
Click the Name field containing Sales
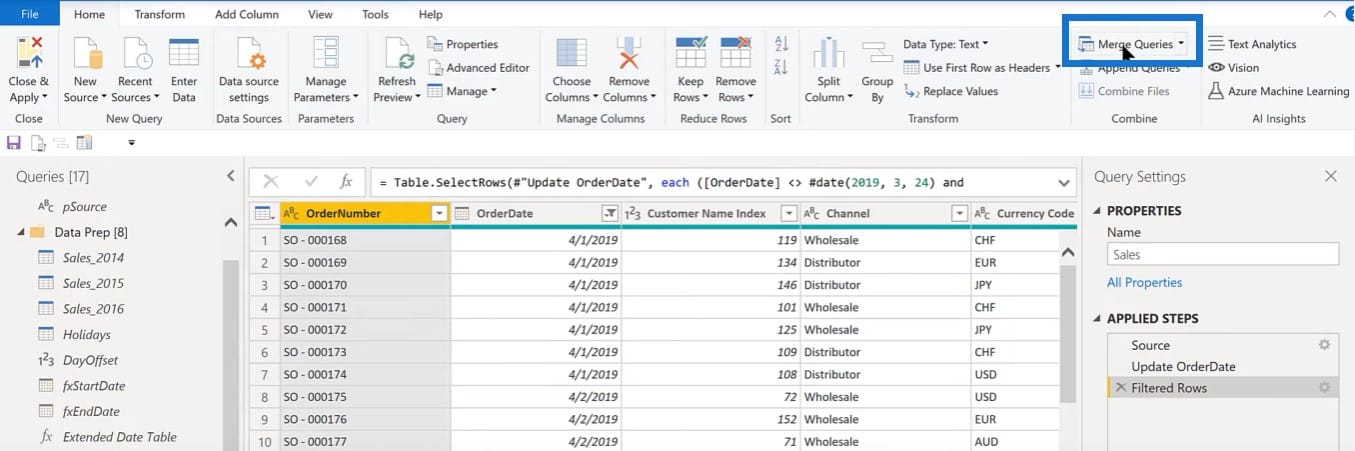click(1222, 255)
